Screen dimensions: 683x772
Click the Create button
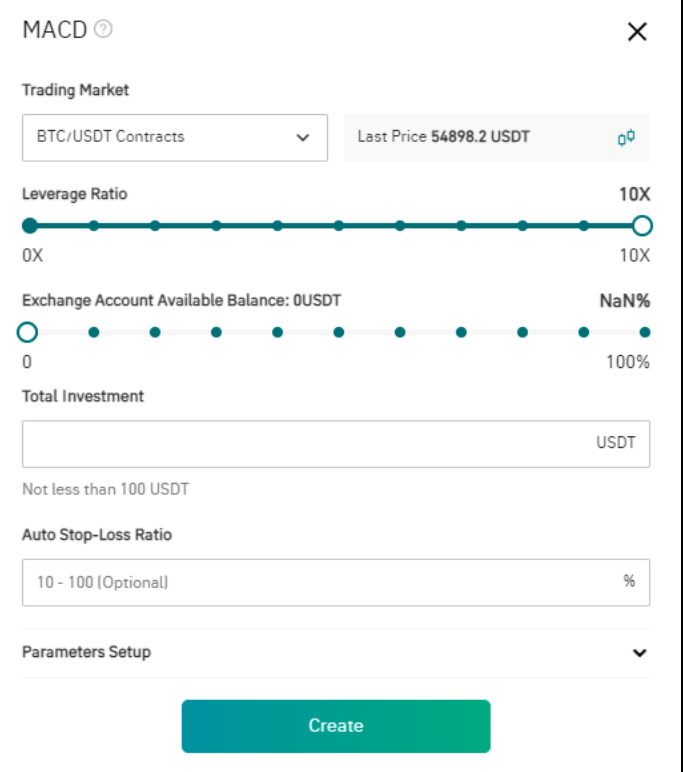(336, 726)
